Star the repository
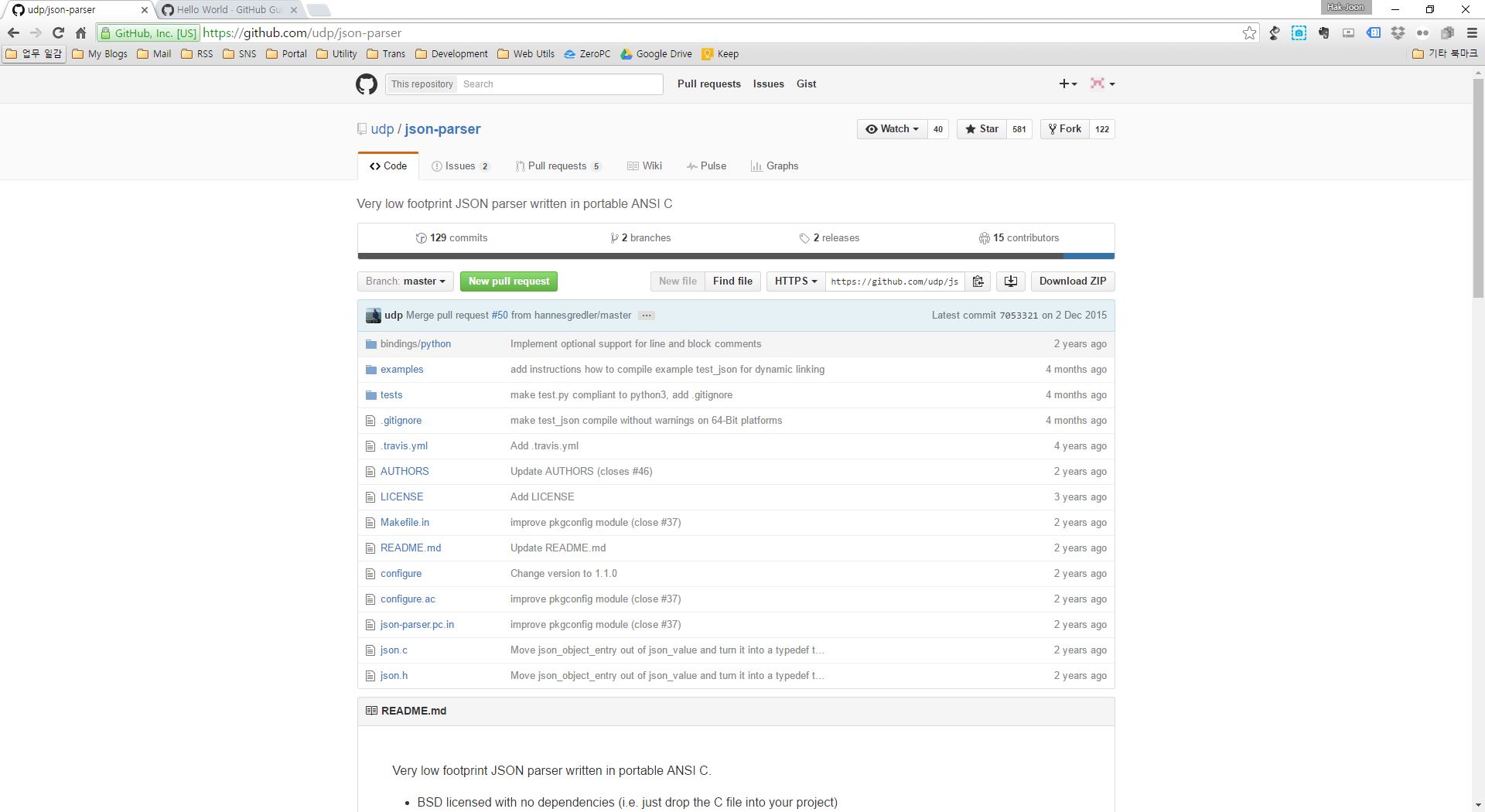The height and width of the screenshot is (812, 1485). 981,129
